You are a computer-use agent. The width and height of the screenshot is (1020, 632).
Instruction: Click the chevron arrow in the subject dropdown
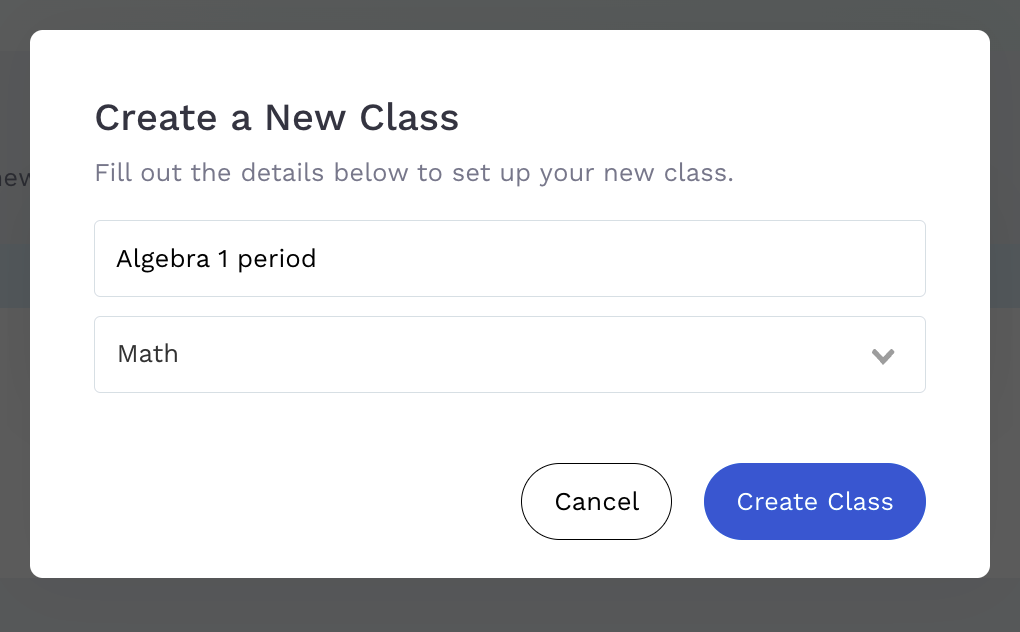coord(882,356)
